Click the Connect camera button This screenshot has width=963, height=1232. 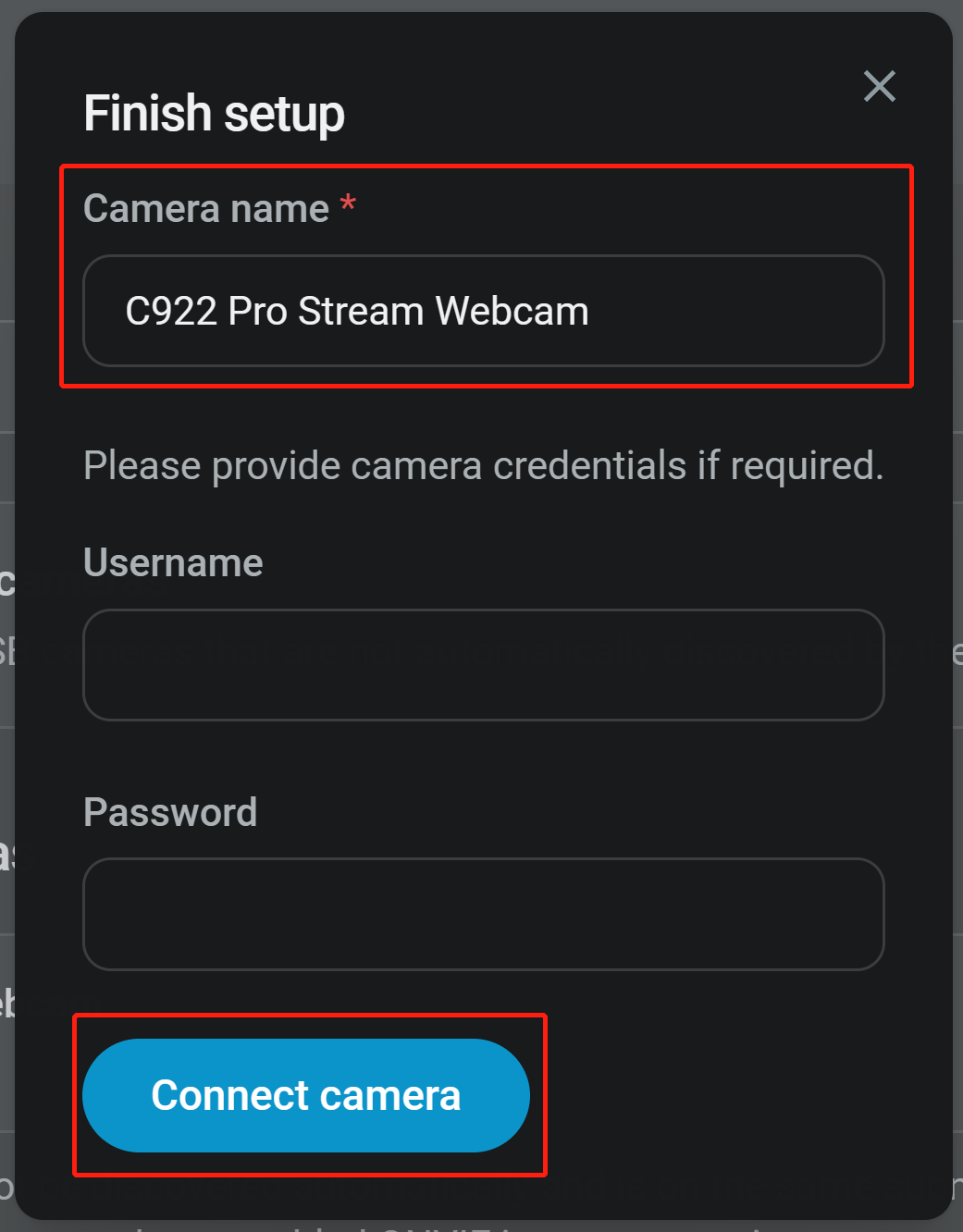[x=306, y=1095]
